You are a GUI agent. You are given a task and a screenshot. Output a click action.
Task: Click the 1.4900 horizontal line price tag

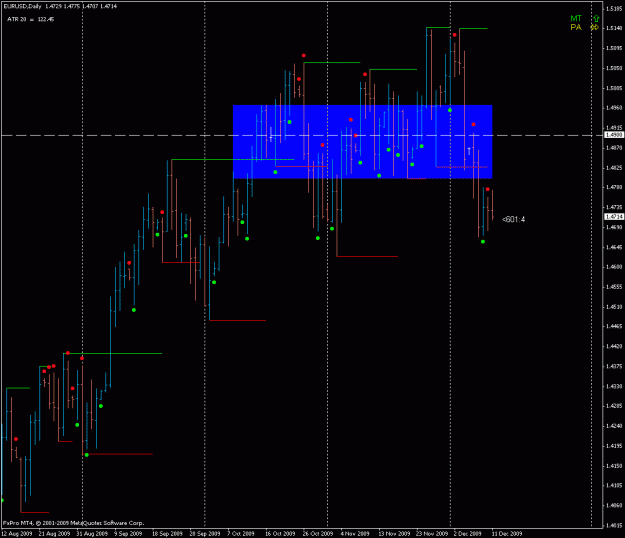(614, 135)
